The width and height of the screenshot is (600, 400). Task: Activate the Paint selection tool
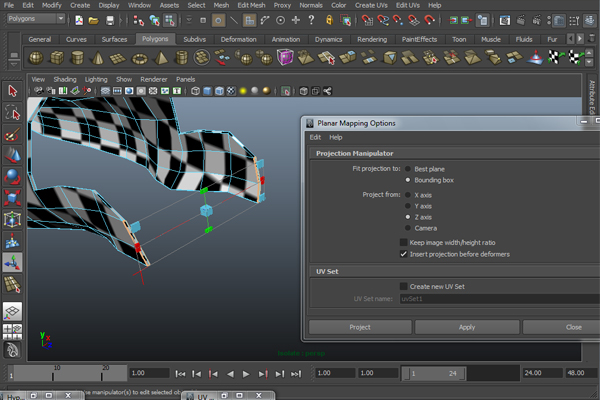coord(13,134)
